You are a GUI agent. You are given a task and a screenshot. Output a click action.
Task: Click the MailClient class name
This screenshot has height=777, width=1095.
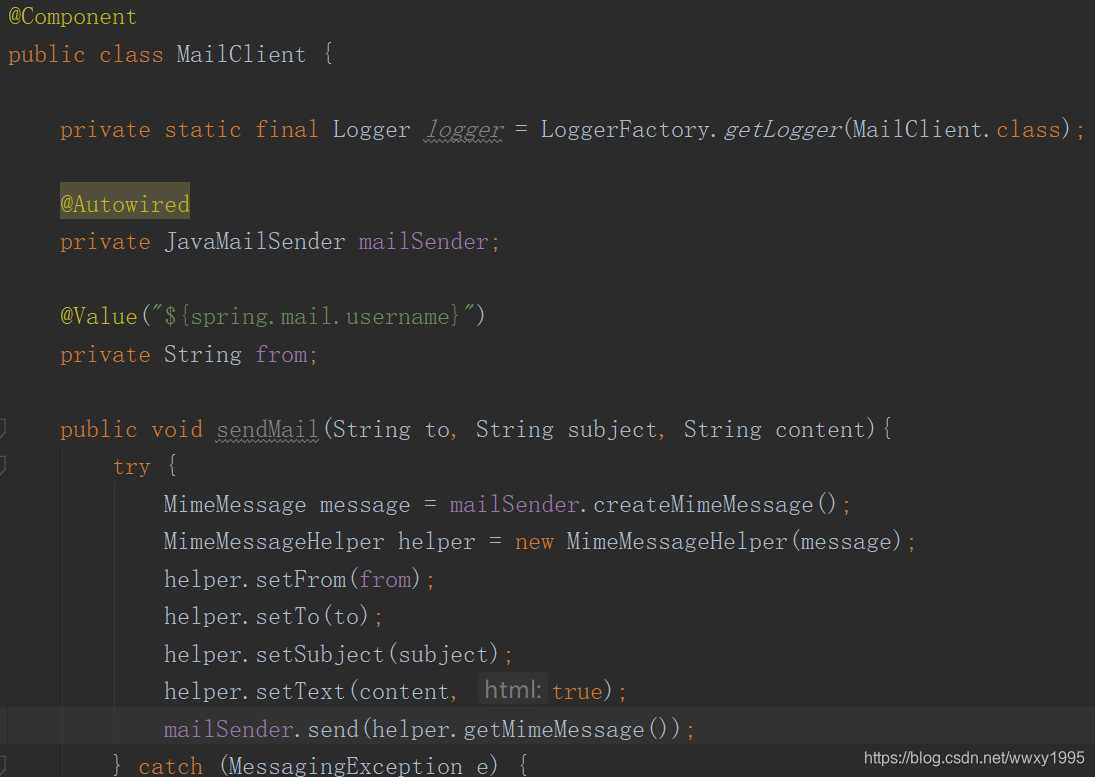pyautogui.click(x=240, y=54)
